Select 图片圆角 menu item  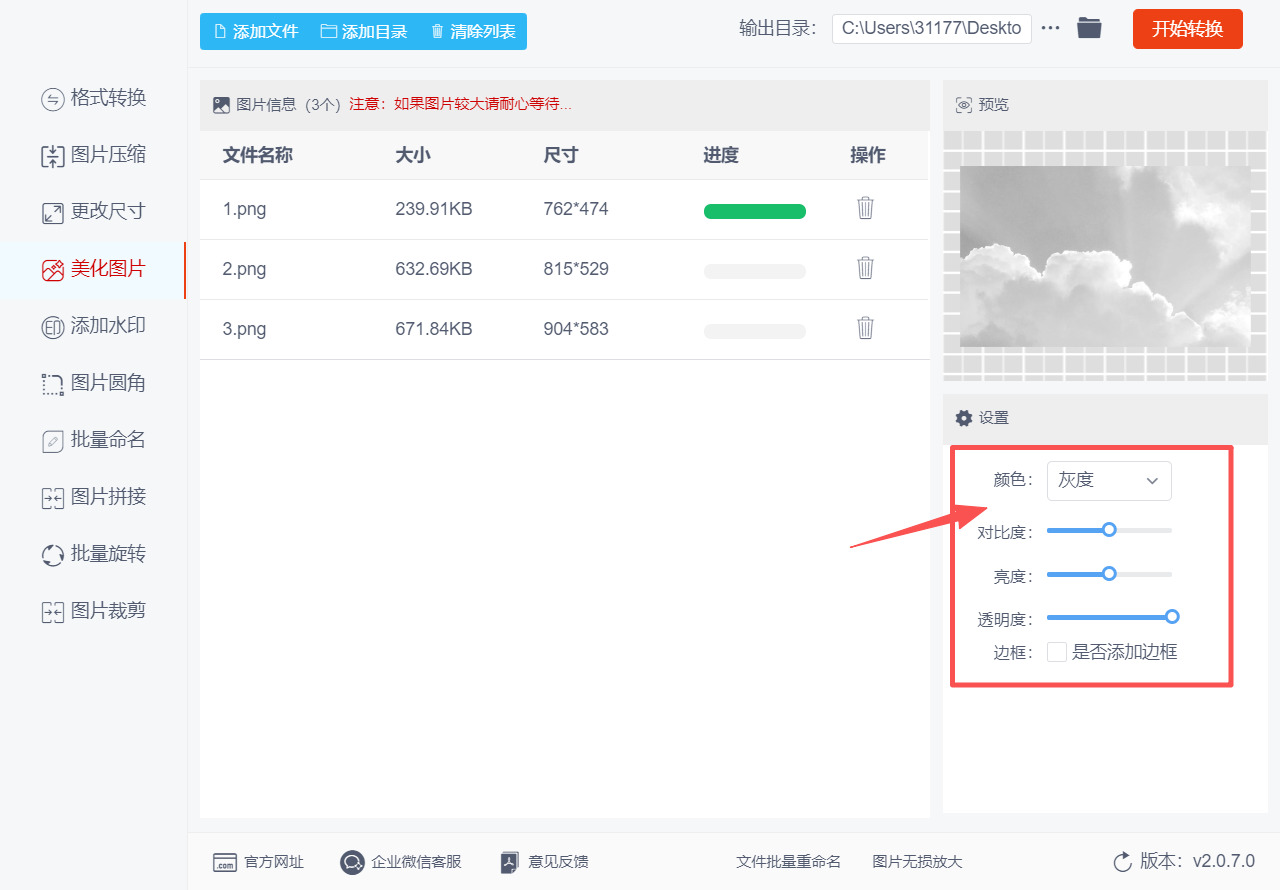pos(93,383)
